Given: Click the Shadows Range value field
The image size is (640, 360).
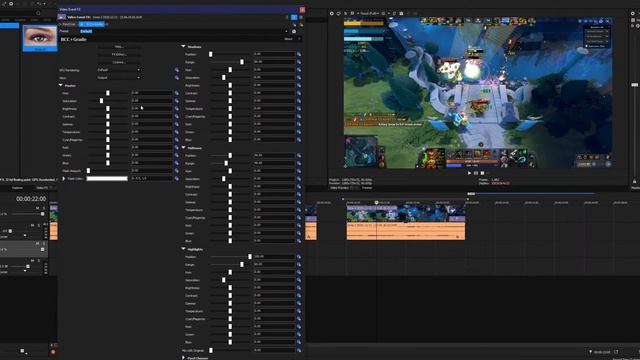Looking at the screenshot, I should pos(274,62).
